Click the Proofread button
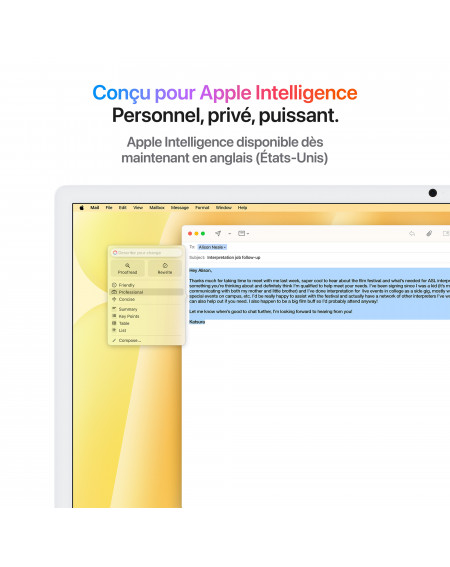This screenshot has height=567, width=450. [x=127, y=269]
